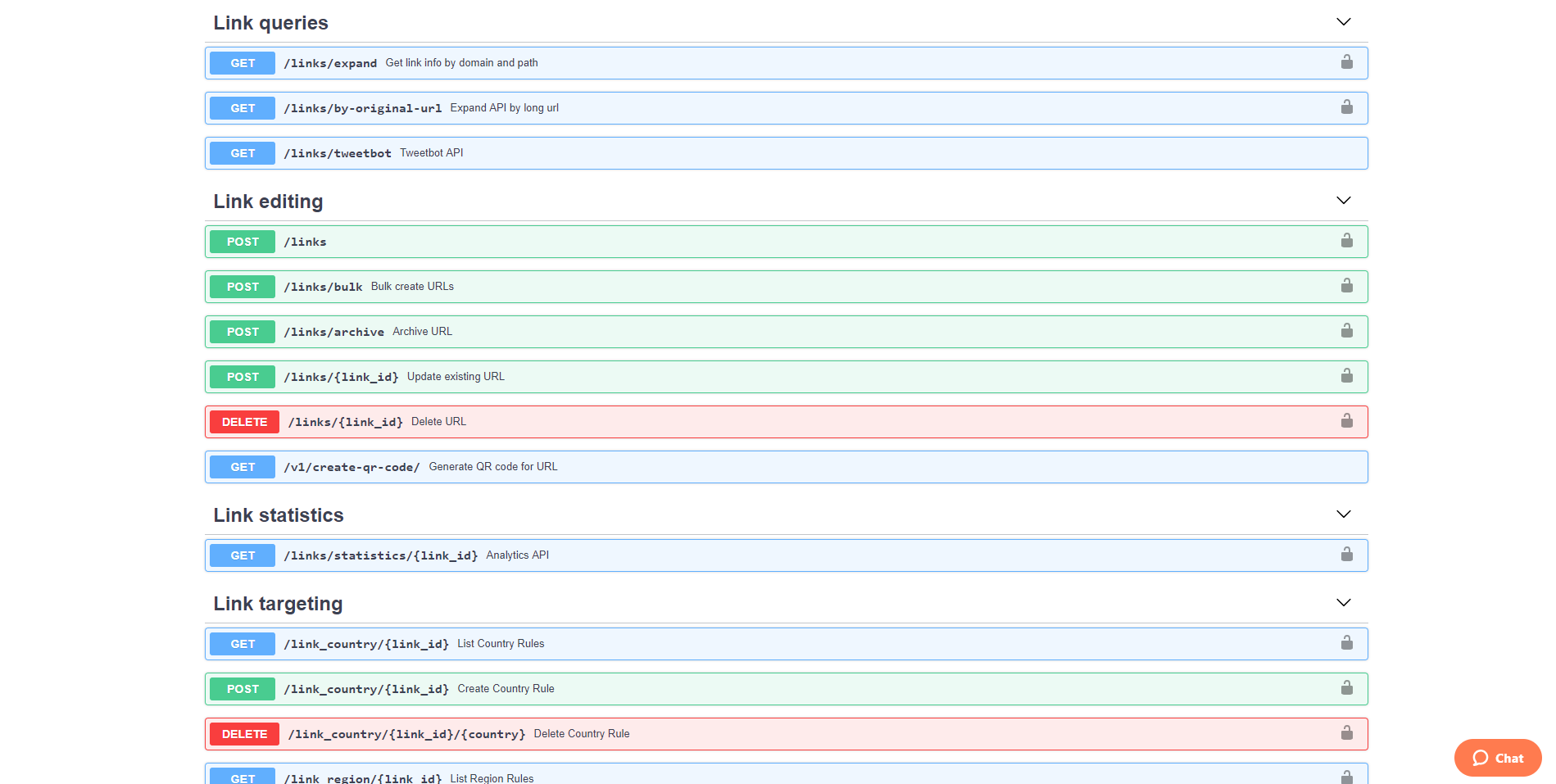Collapse the Link queries section
The height and width of the screenshot is (784, 1556).
pyautogui.click(x=1343, y=22)
